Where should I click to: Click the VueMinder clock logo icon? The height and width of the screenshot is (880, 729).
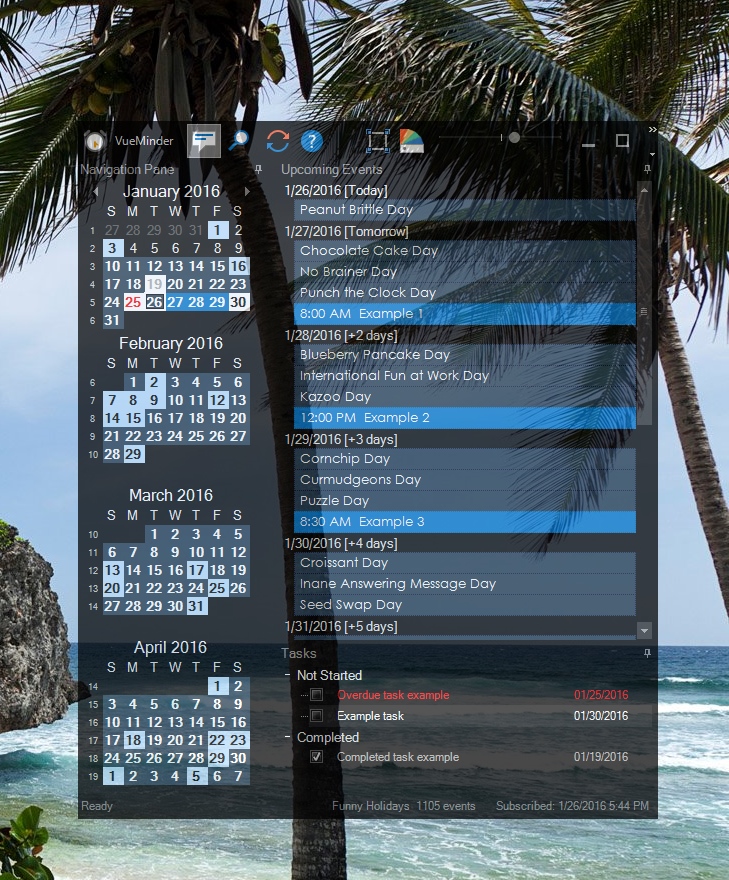pyautogui.click(x=95, y=142)
